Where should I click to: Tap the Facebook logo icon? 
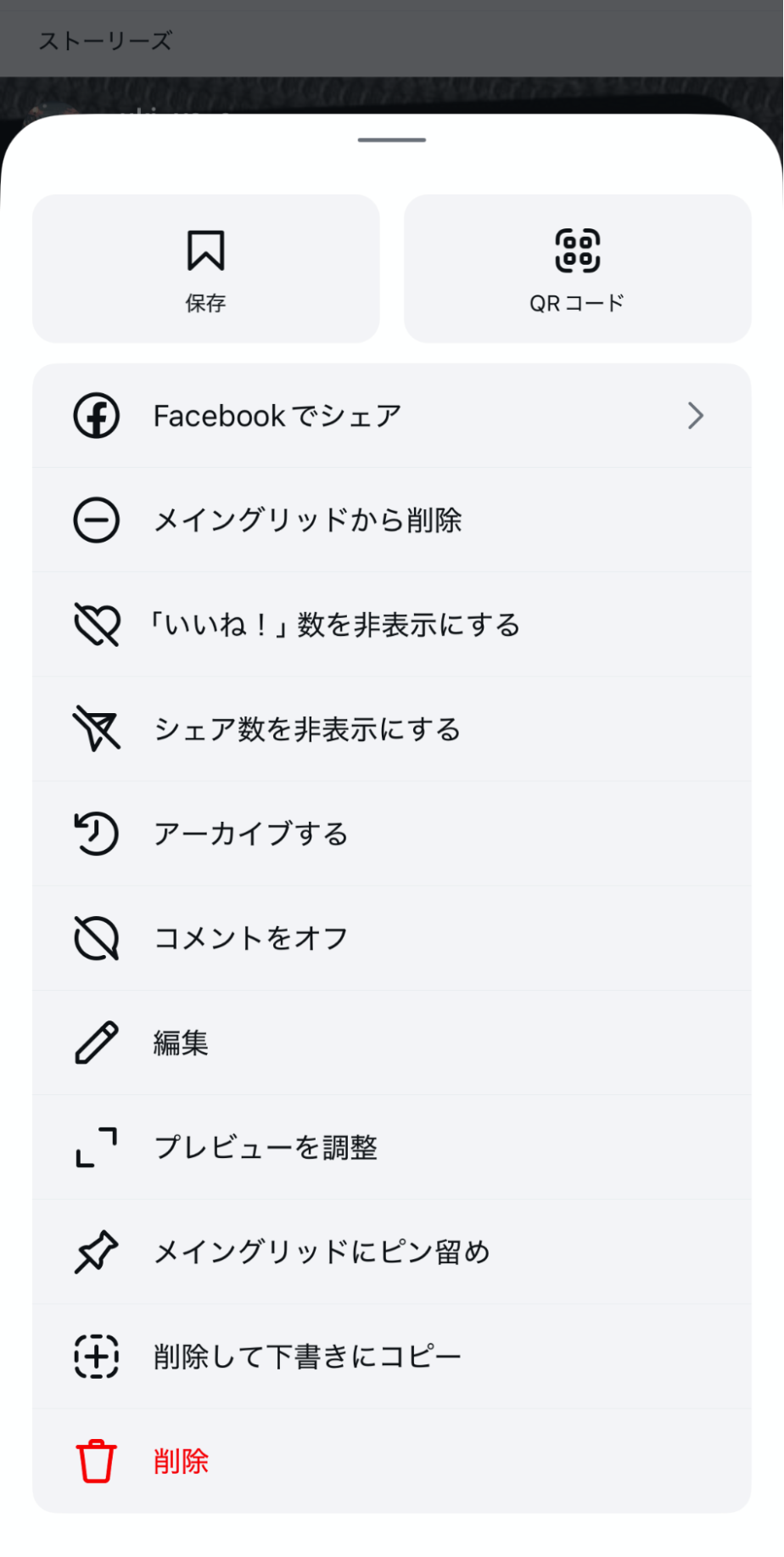tap(97, 416)
